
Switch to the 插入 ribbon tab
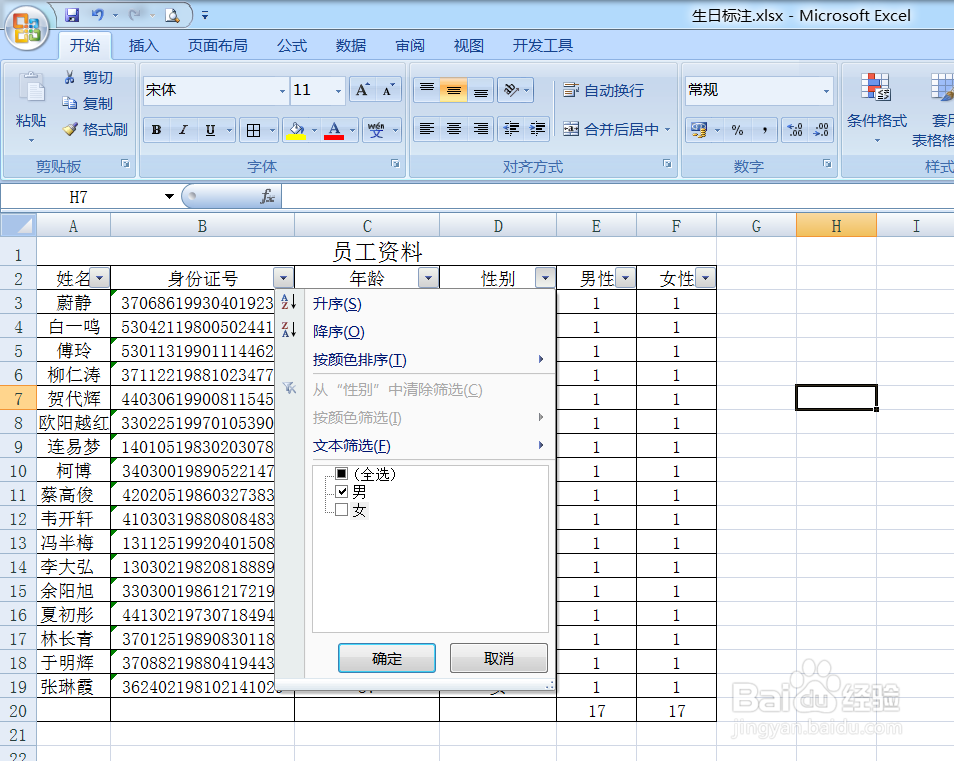pyautogui.click(x=144, y=46)
